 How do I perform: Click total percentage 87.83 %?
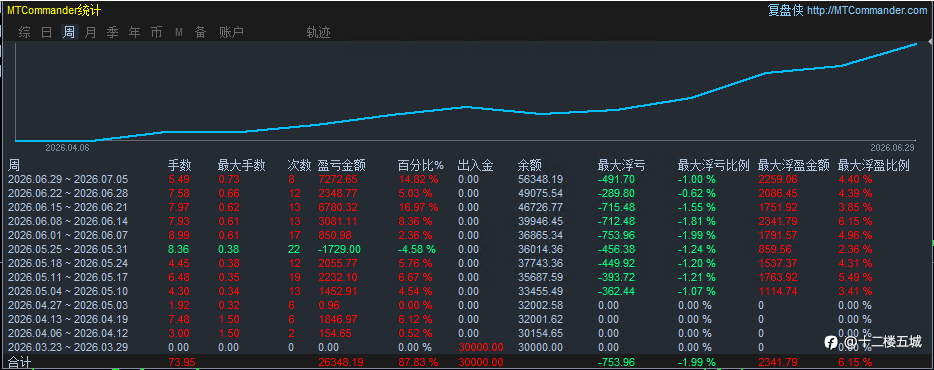418,362
